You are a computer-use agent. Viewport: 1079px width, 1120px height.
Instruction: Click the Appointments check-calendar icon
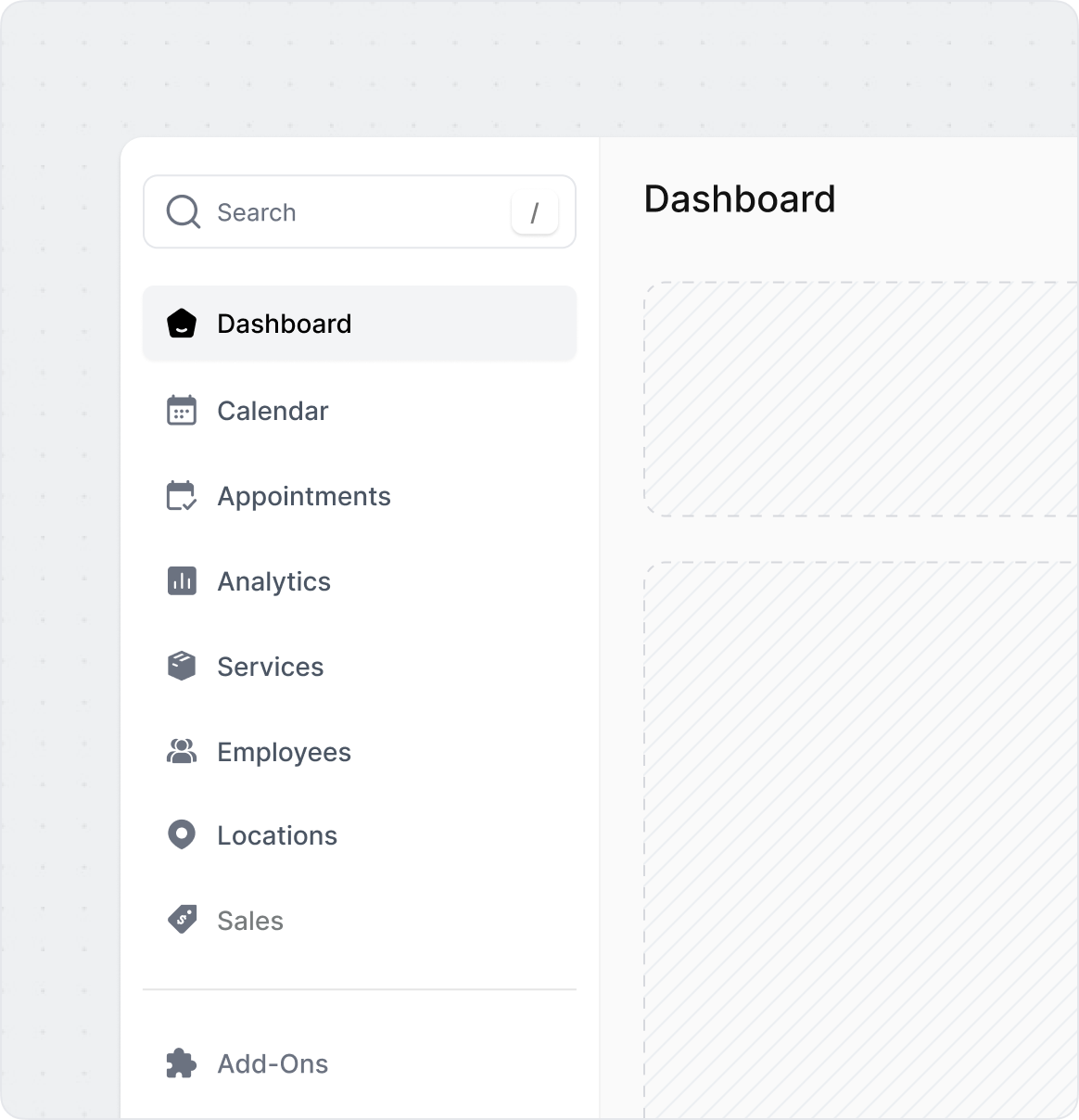[x=182, y=496]
